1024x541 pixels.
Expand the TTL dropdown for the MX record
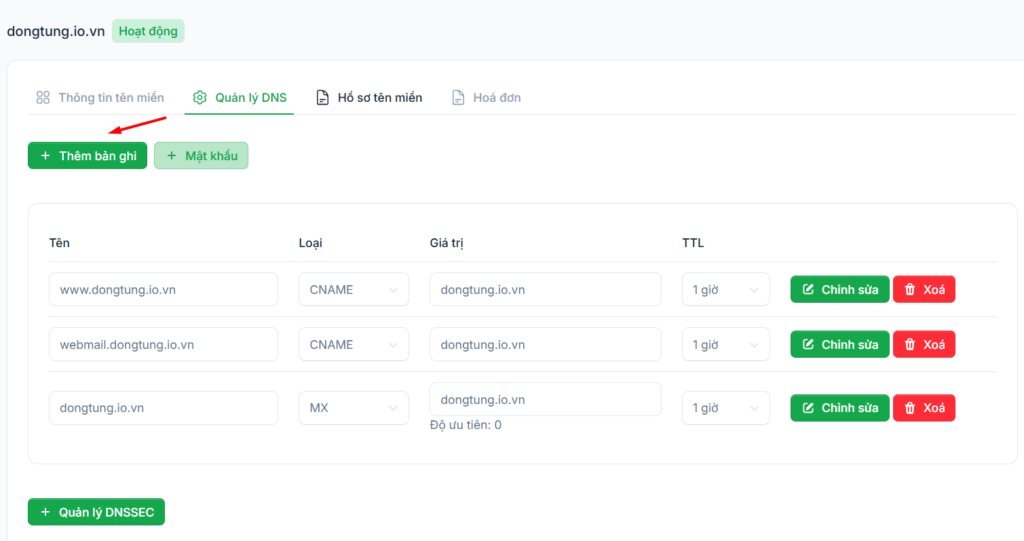pos(726,408)
